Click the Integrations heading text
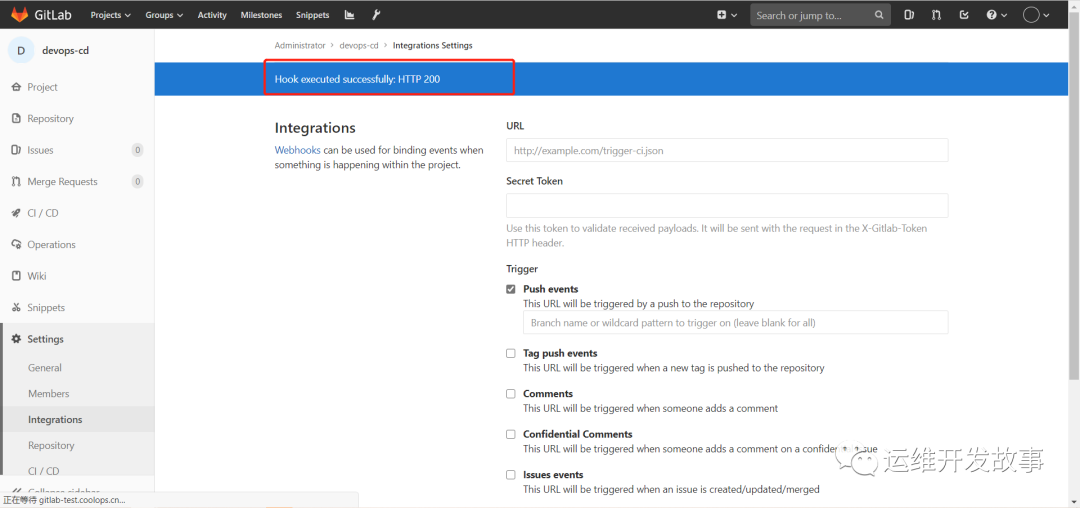 point(315,128)
